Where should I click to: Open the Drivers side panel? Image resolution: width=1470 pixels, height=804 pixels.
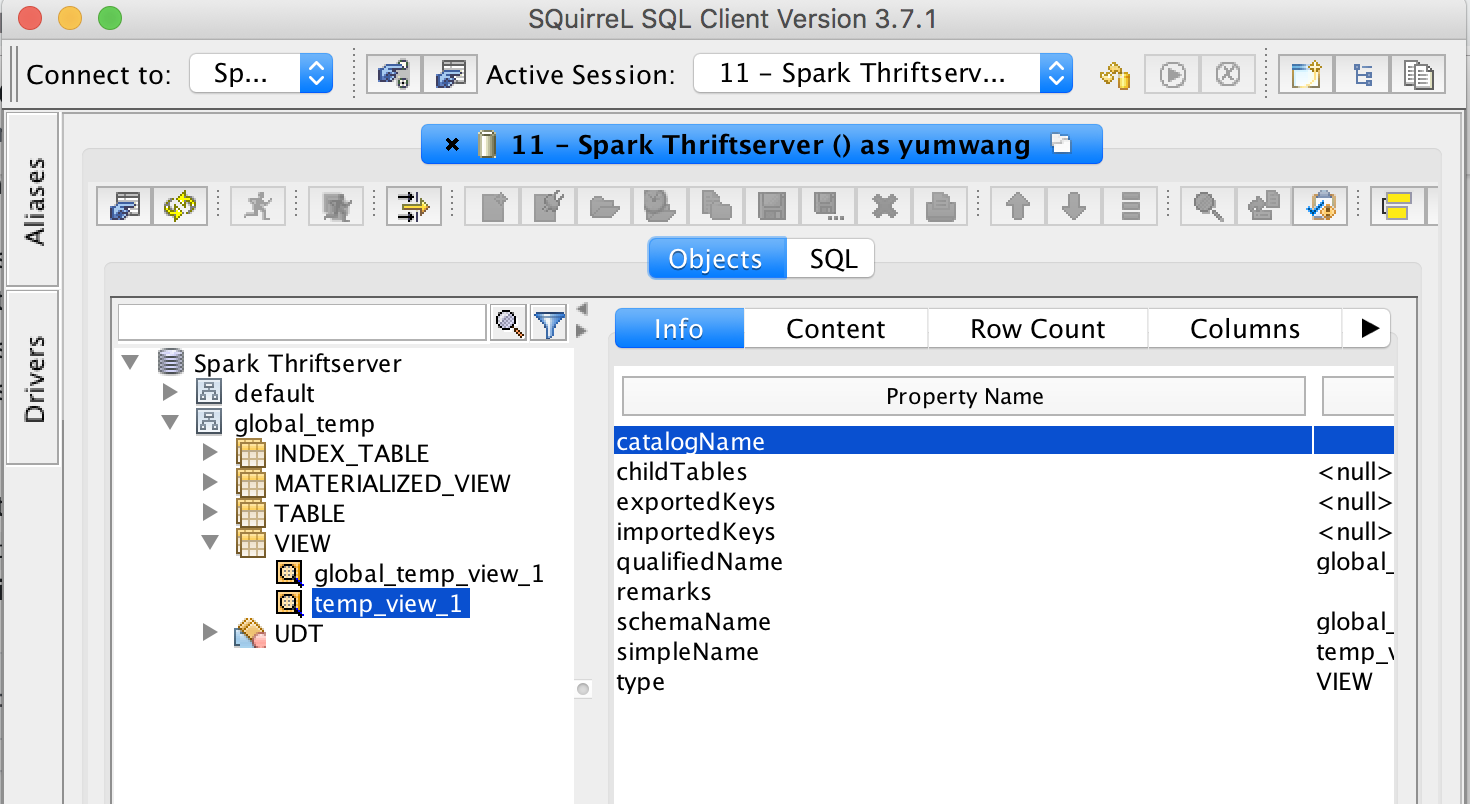(x=33, y=378)
